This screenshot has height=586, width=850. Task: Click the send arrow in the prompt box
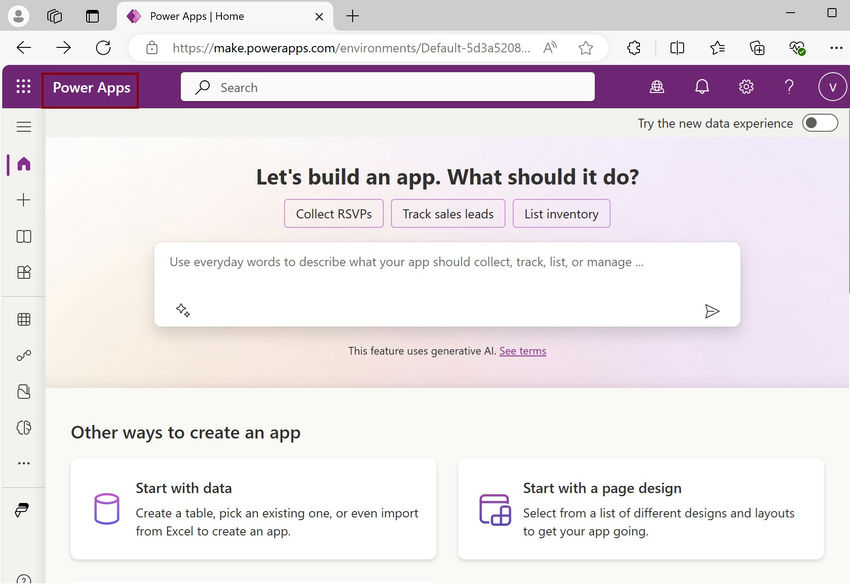click(x=713, y=311)
